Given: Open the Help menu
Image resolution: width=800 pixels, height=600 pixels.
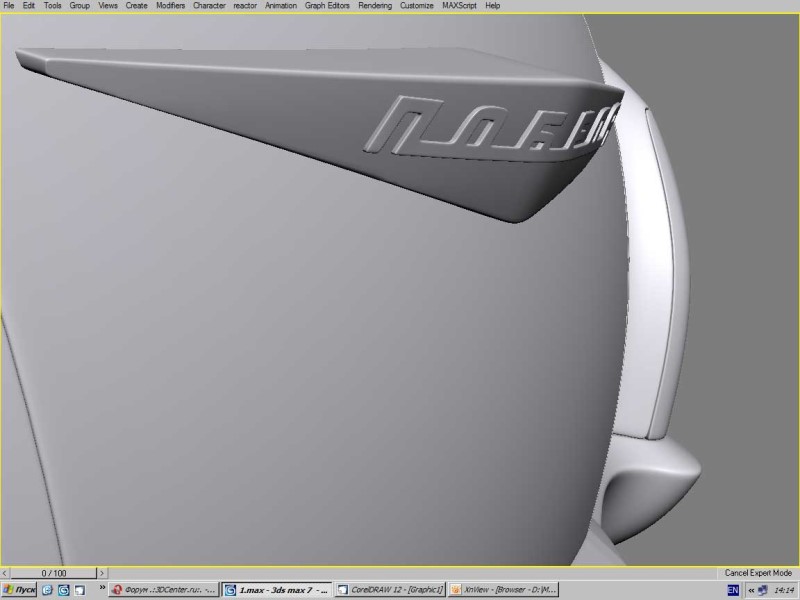Looking at the screenshot, I should tap(492, 6).
